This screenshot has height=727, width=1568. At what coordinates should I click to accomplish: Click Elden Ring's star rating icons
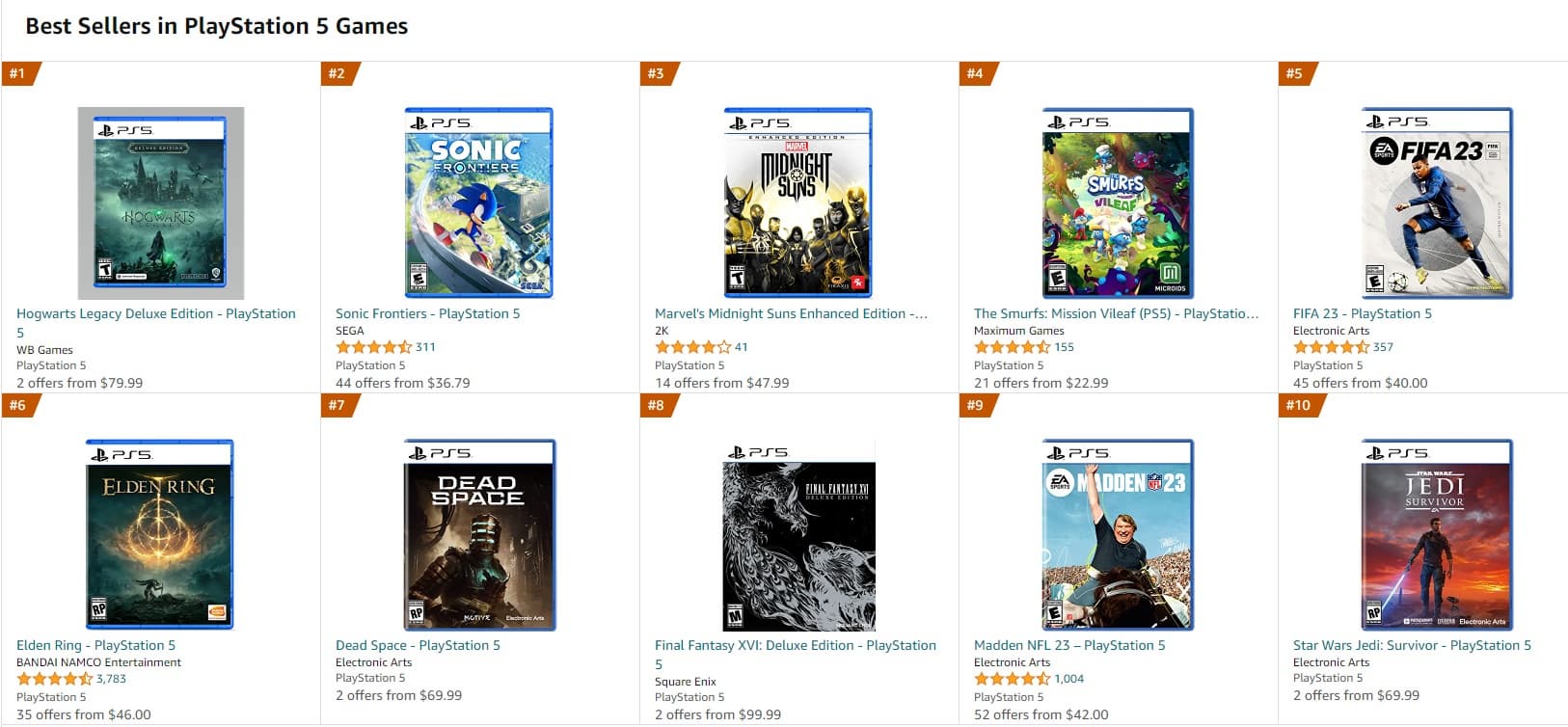[x=54, y=679]
